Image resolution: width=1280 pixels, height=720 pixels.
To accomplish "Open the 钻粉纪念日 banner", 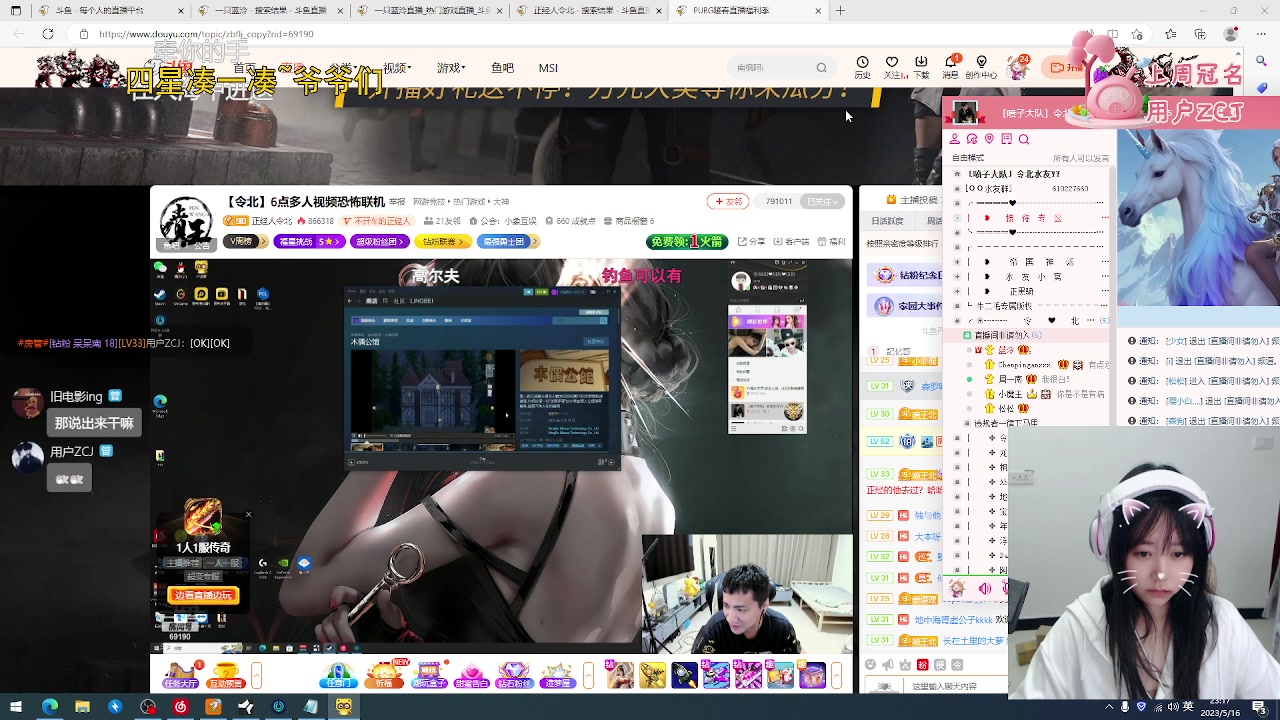I will click(x=905, y=275).
